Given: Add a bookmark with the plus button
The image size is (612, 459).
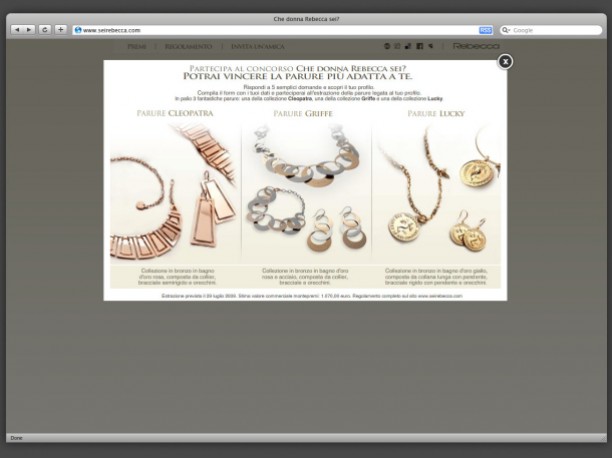Looking at the screenshot, I should coord(60,30).
